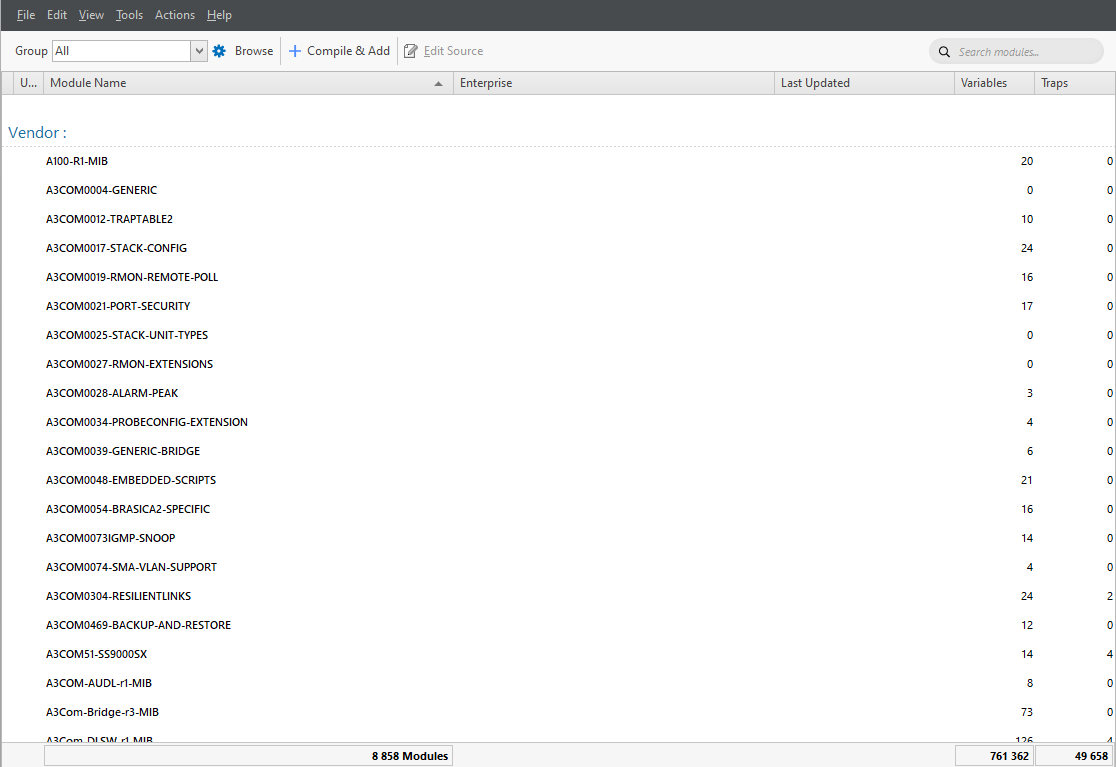Open the Group dropdown arrow
Image resolution: width=1116 pixels, height=767 pixels.
(199, 51)
